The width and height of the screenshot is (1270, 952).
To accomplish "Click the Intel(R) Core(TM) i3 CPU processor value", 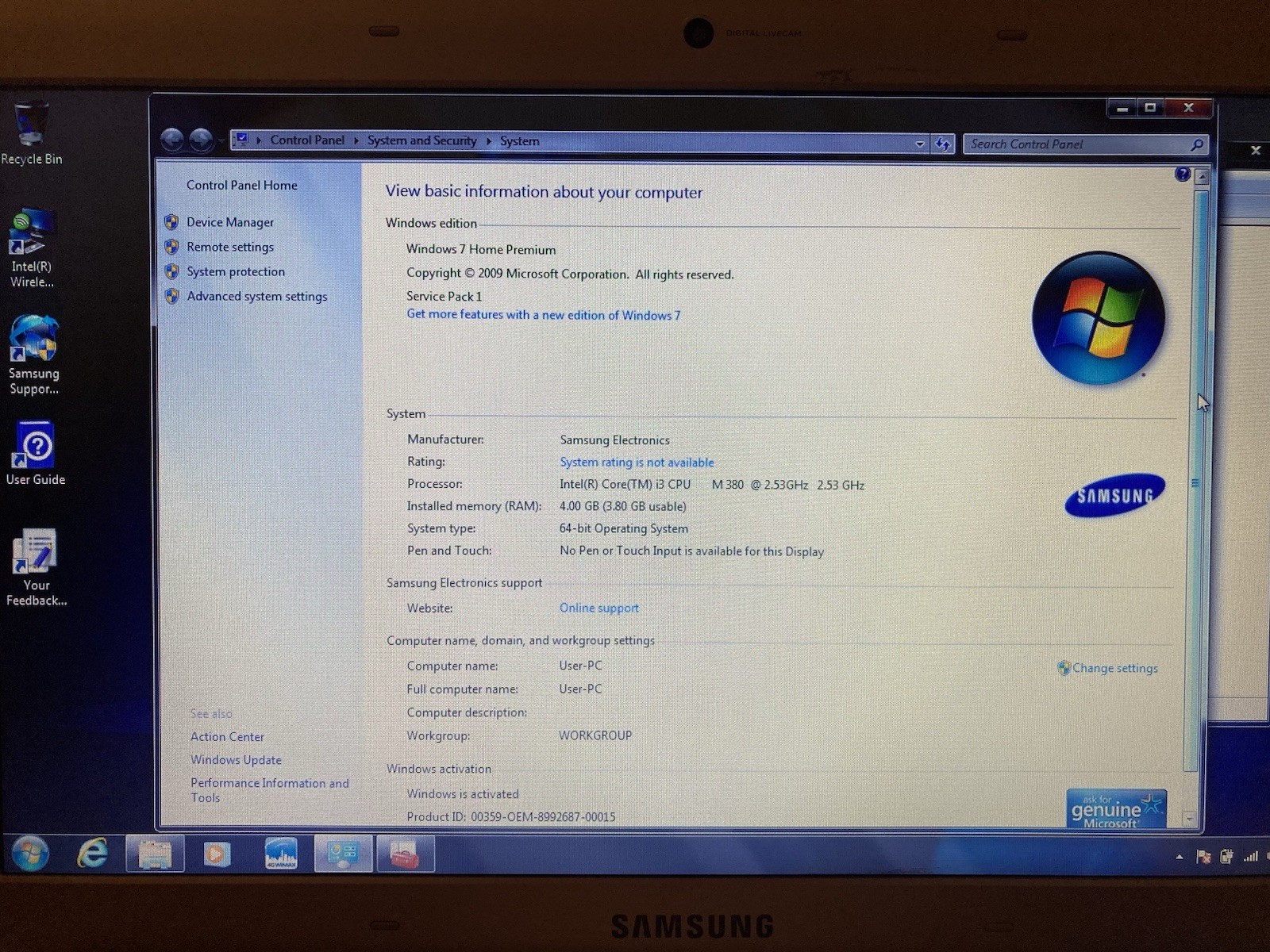I will tap(712, 485).
